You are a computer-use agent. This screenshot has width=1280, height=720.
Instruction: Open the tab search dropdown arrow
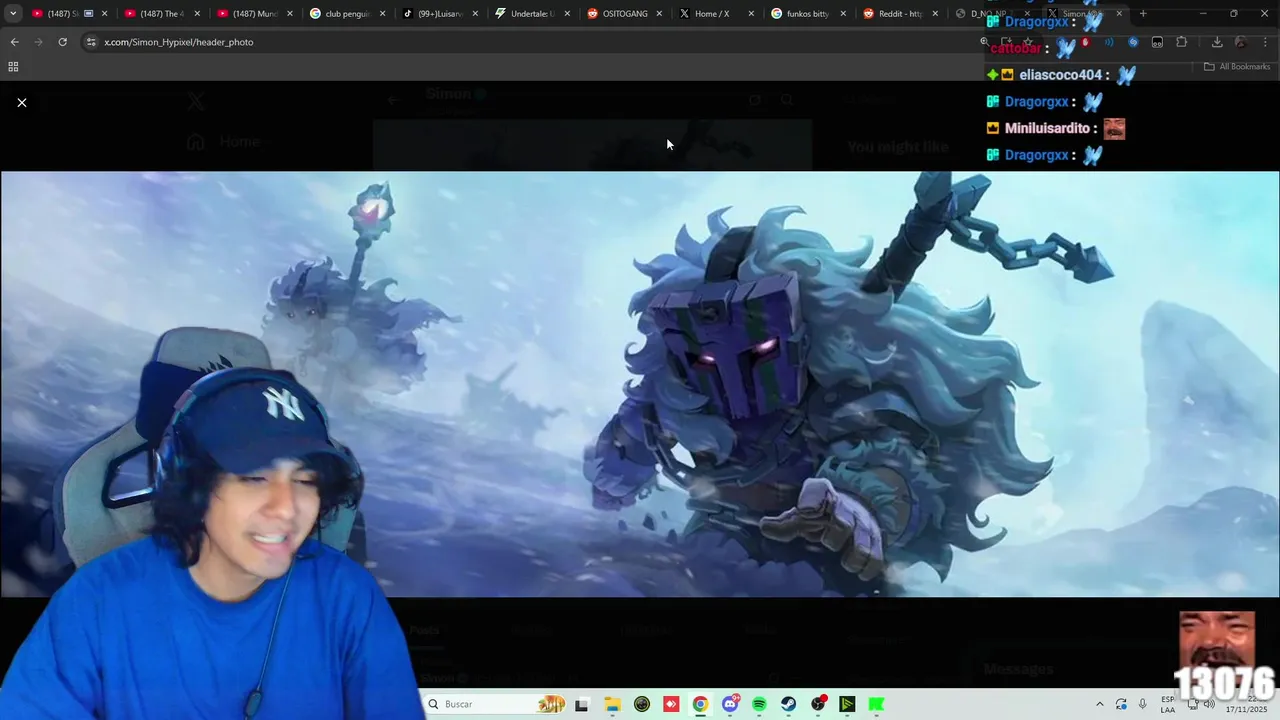[13, 13]
